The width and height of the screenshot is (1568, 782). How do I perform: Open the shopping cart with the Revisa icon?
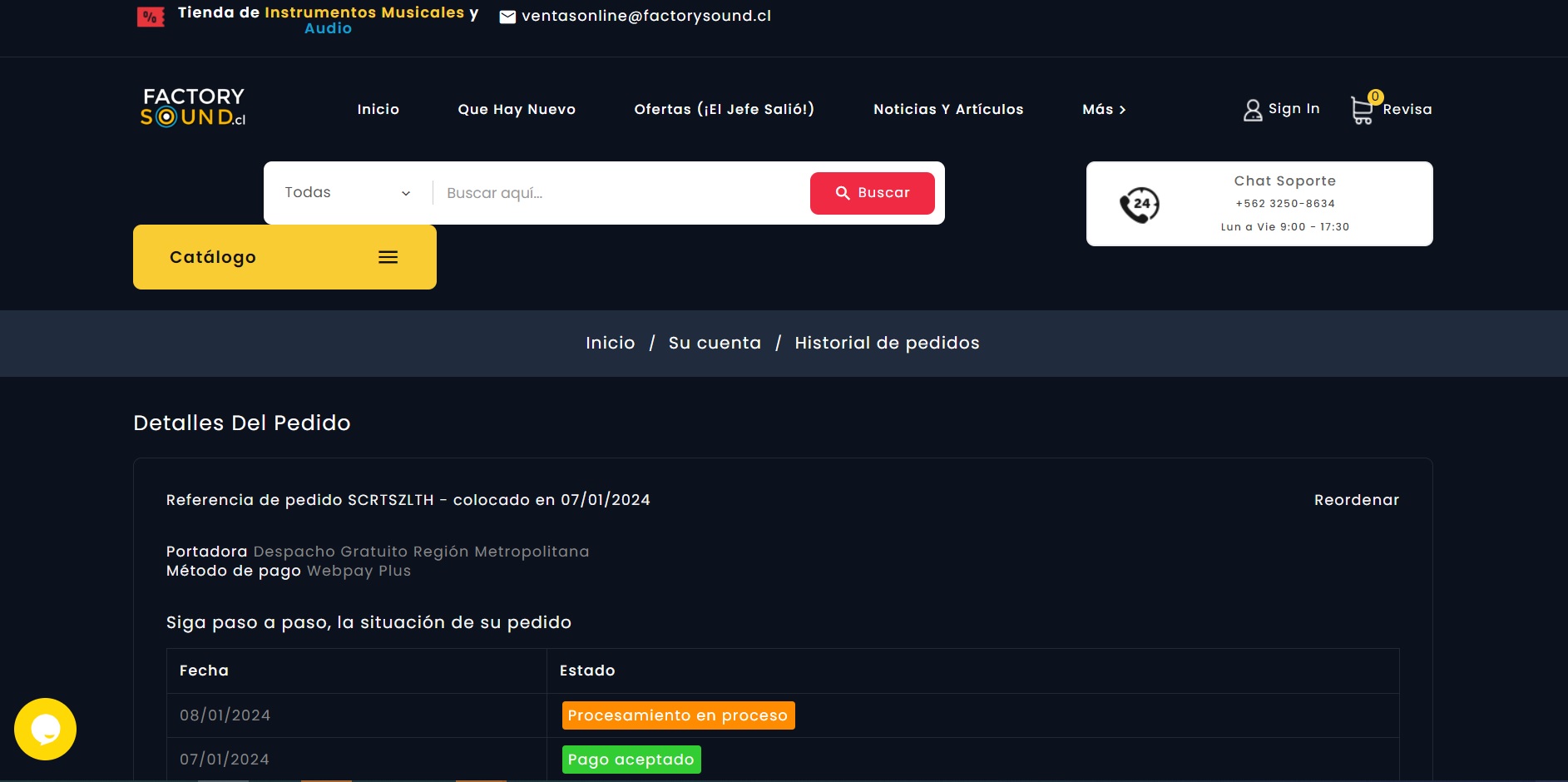[x=1362, y=109]
